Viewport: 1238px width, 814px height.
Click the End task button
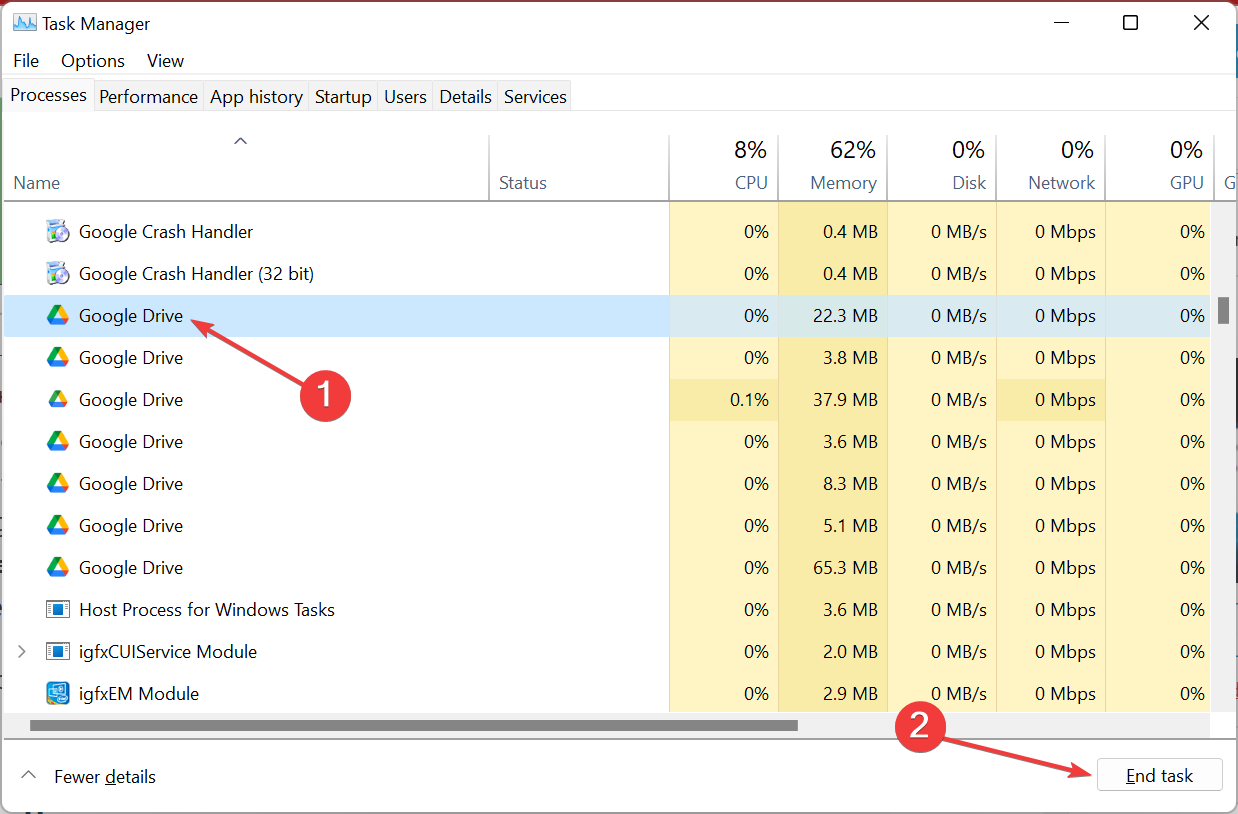tap(1159, 776)
